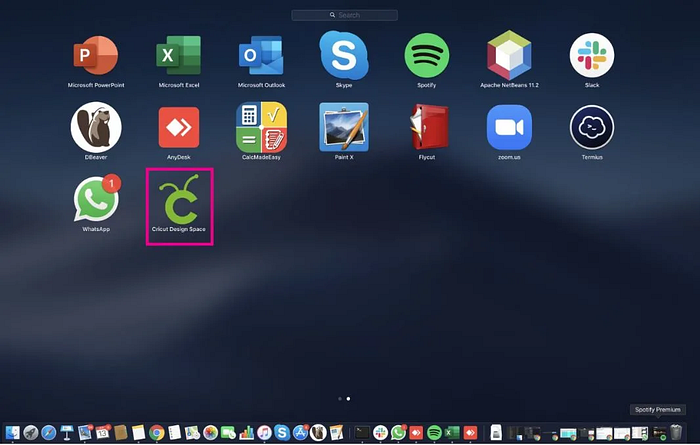The image size is (700, 445).
Task: Open DBeaver from the Dock
Action: click(x=318, y=433)
